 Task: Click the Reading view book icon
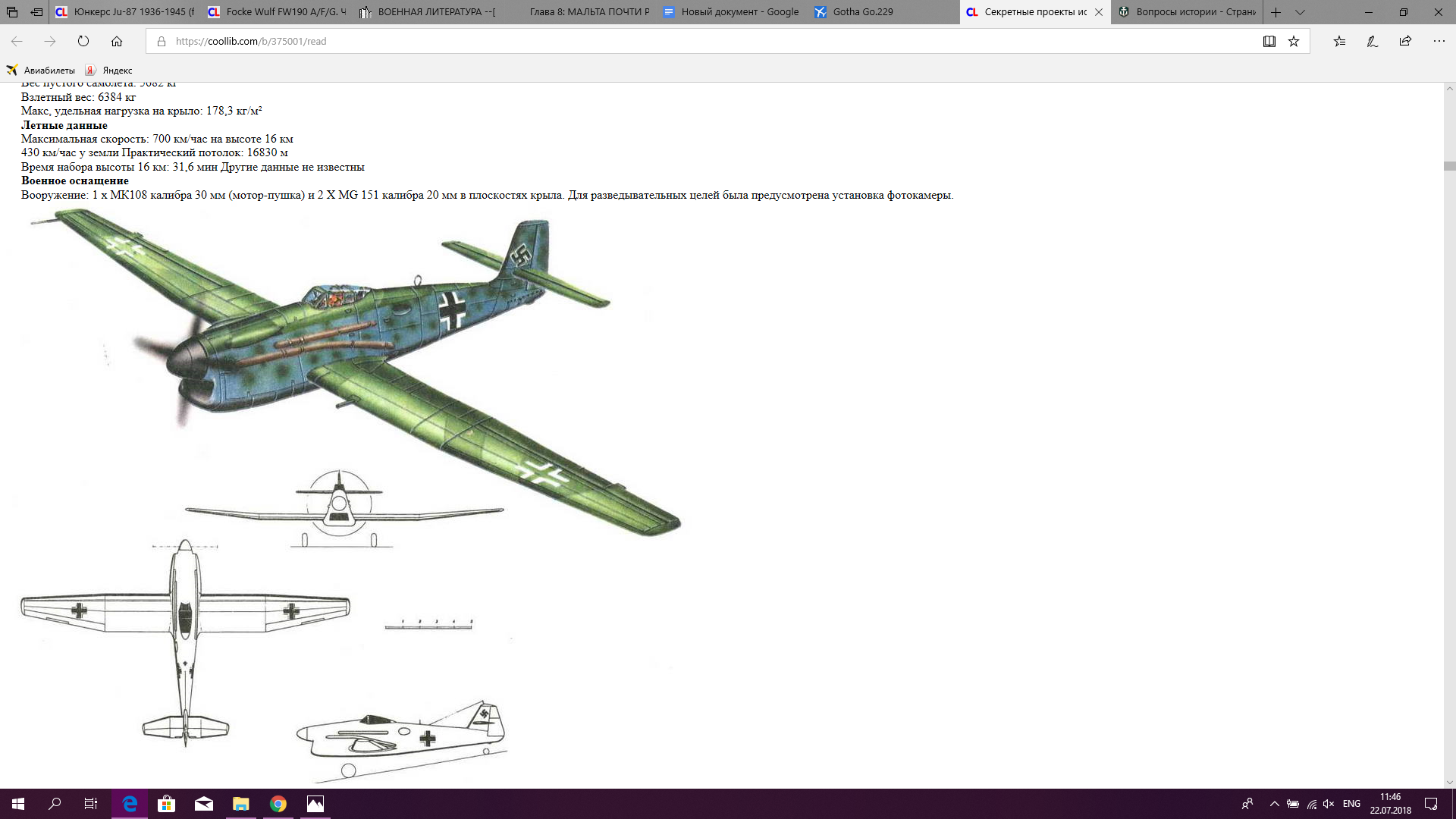pos(1269,42)
